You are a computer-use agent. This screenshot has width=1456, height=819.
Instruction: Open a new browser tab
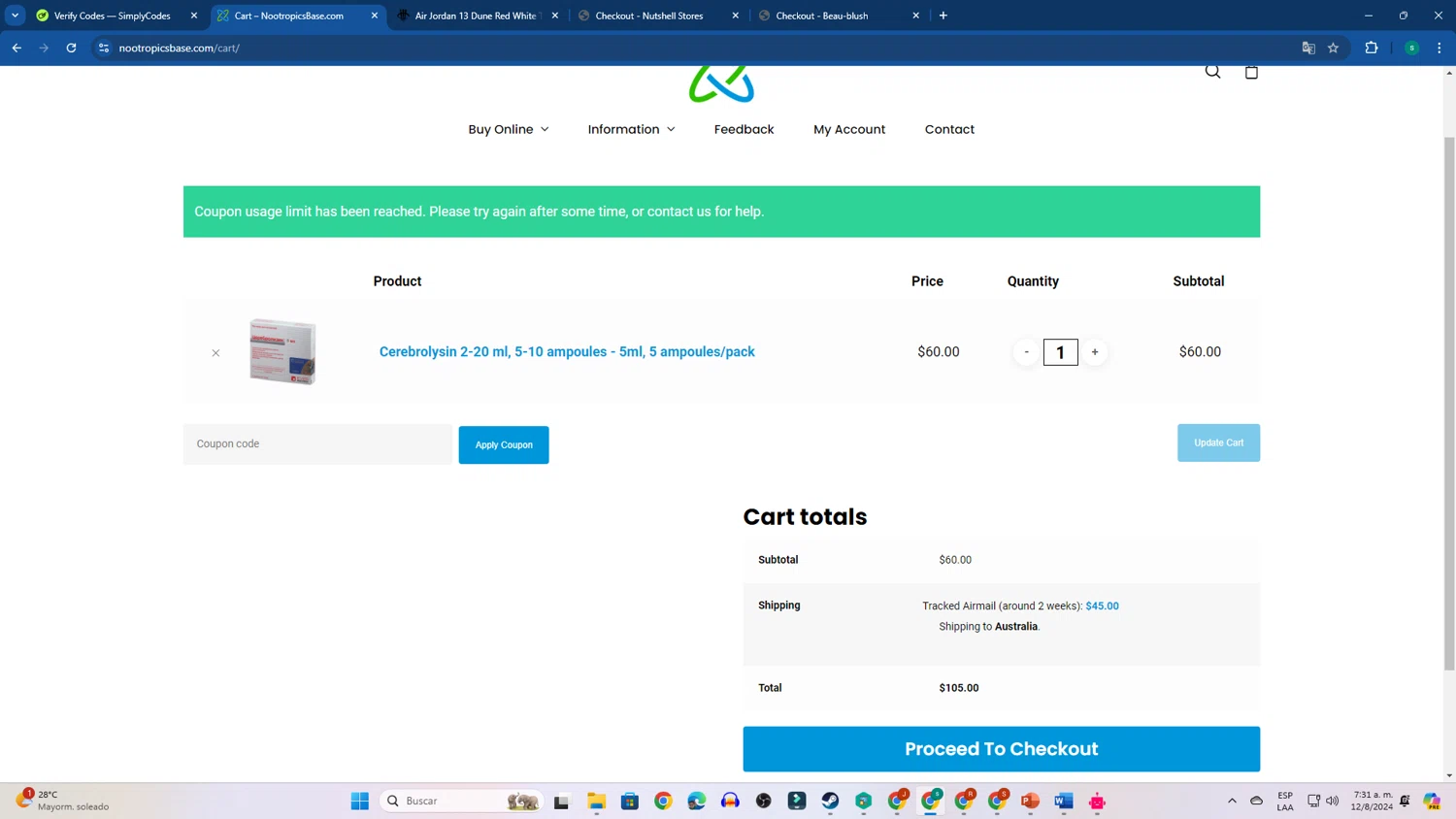(x=943, y=16)
